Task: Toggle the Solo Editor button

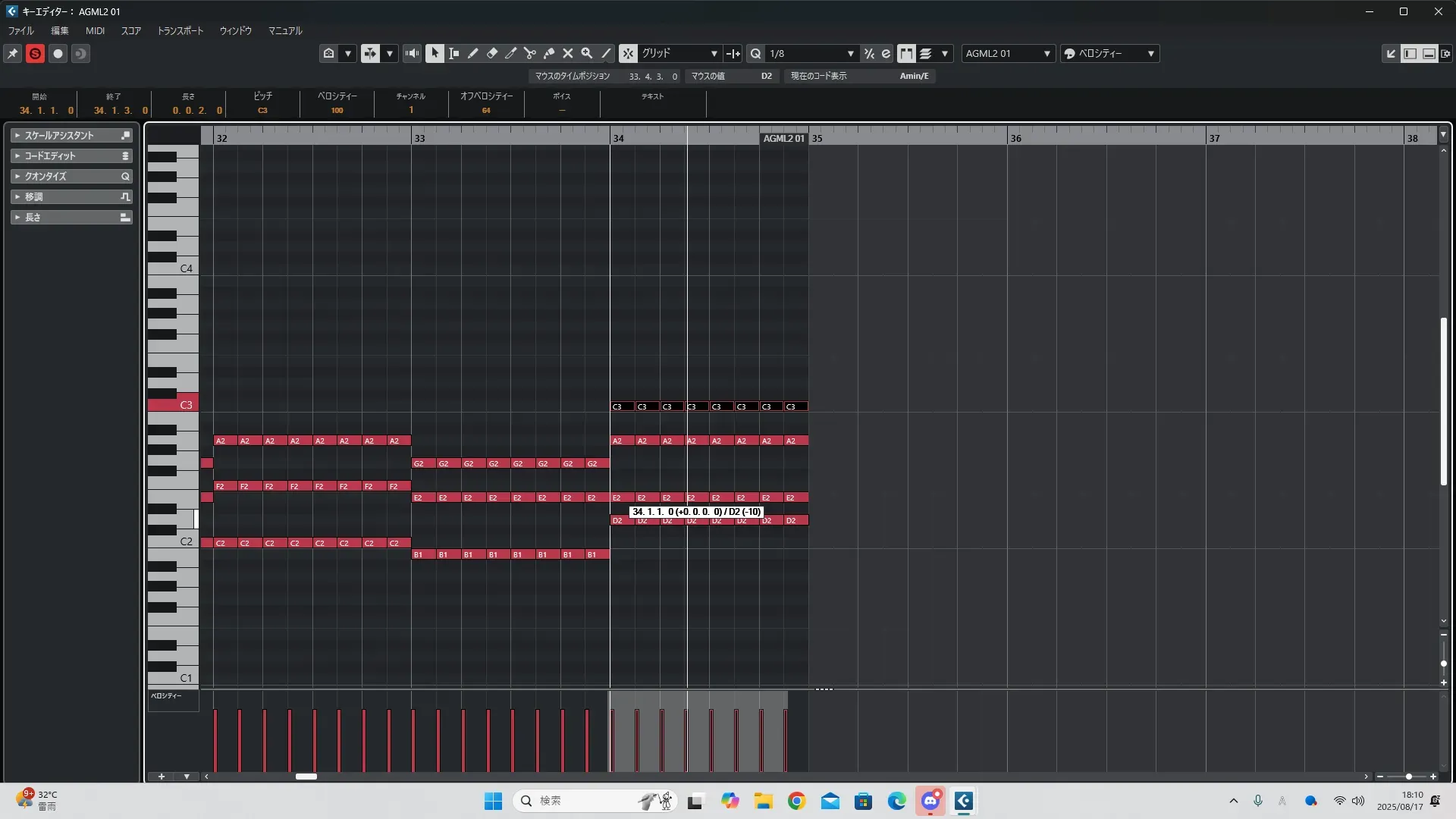Action: pyautogui.click(x=35, y=53)
